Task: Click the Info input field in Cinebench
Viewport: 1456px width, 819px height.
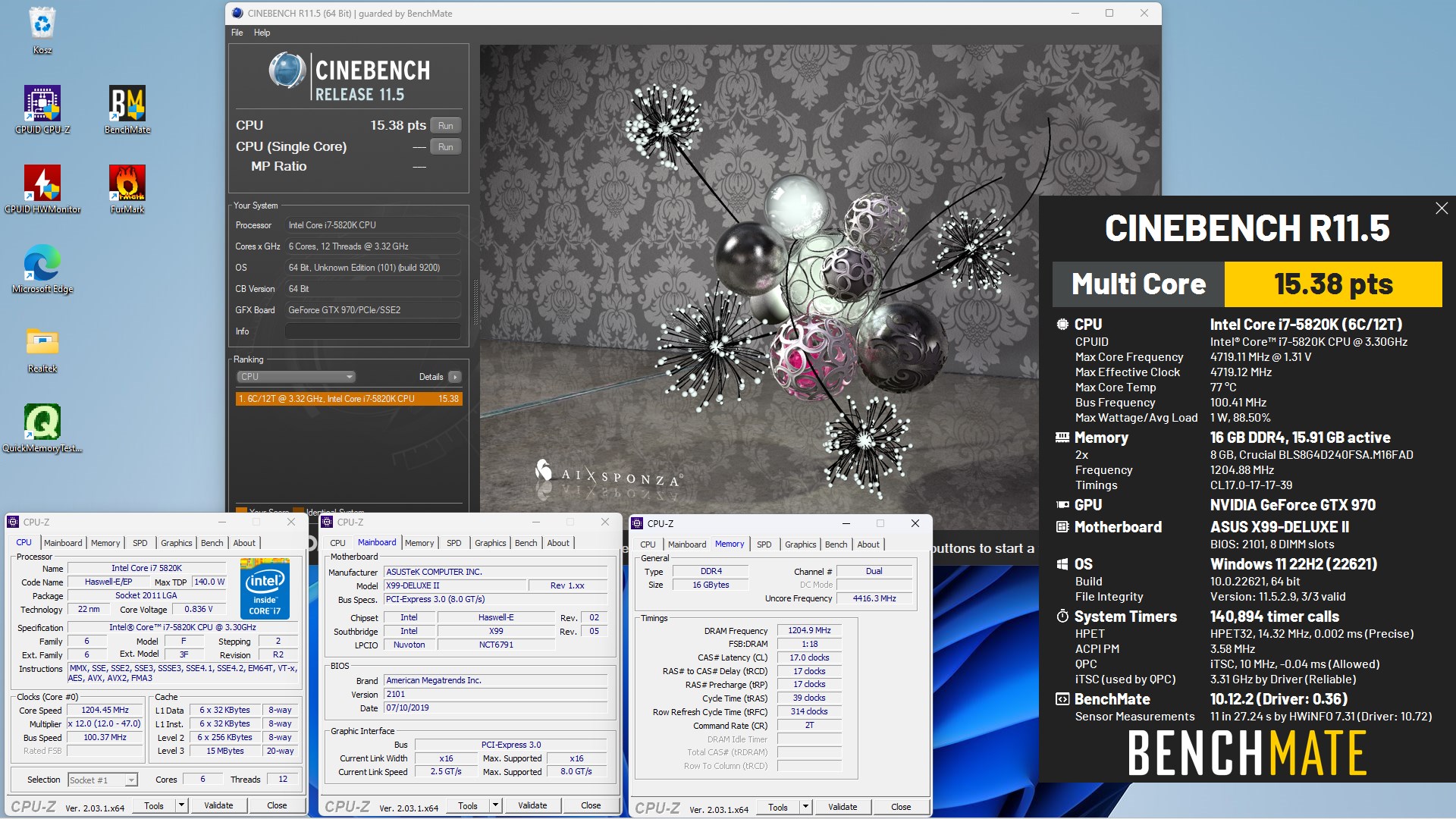Action: coord(372,331)
